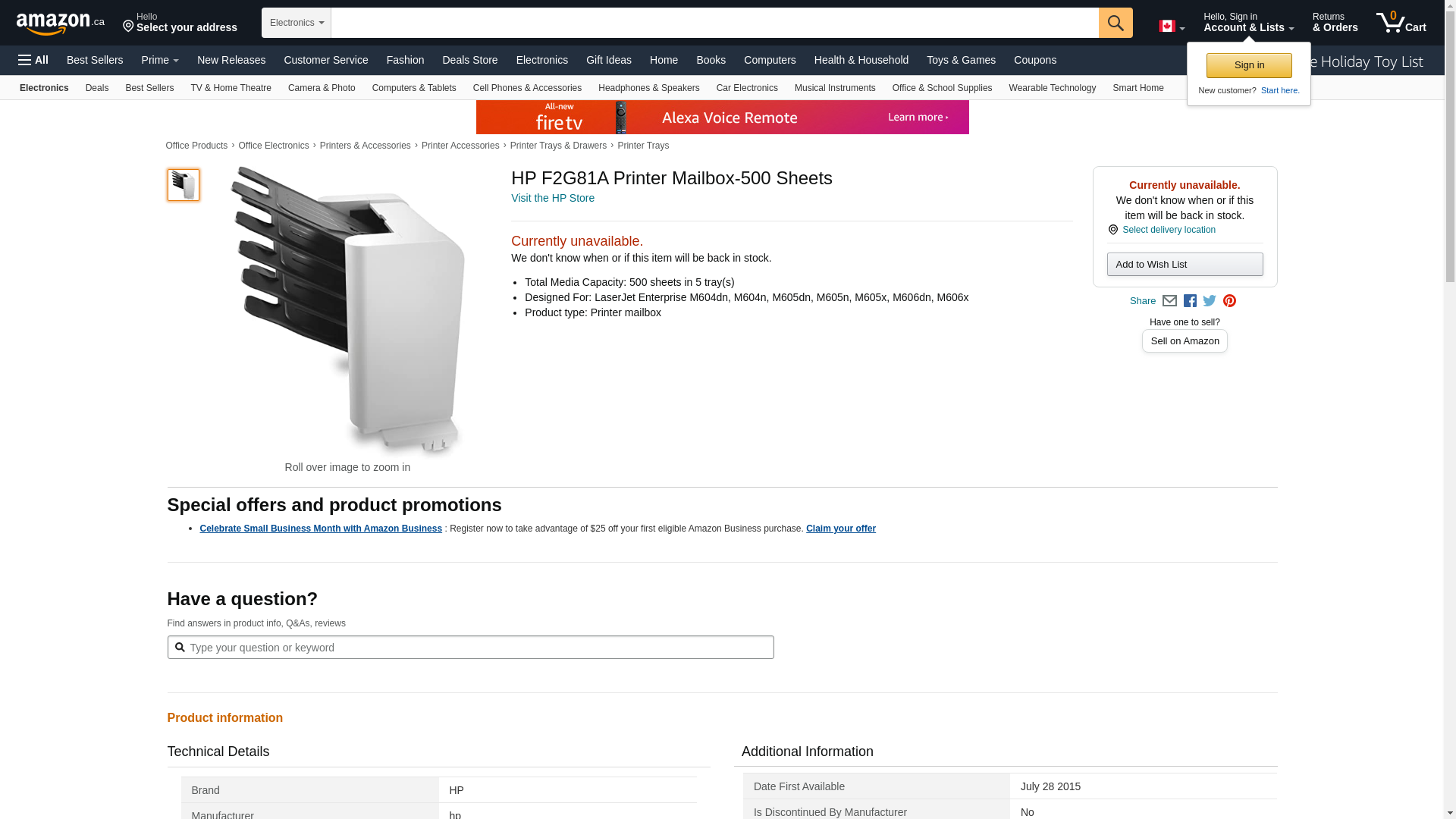Click the magnifying glass search button
The image size is (1456, 819).
click(x=1115, y=23)
